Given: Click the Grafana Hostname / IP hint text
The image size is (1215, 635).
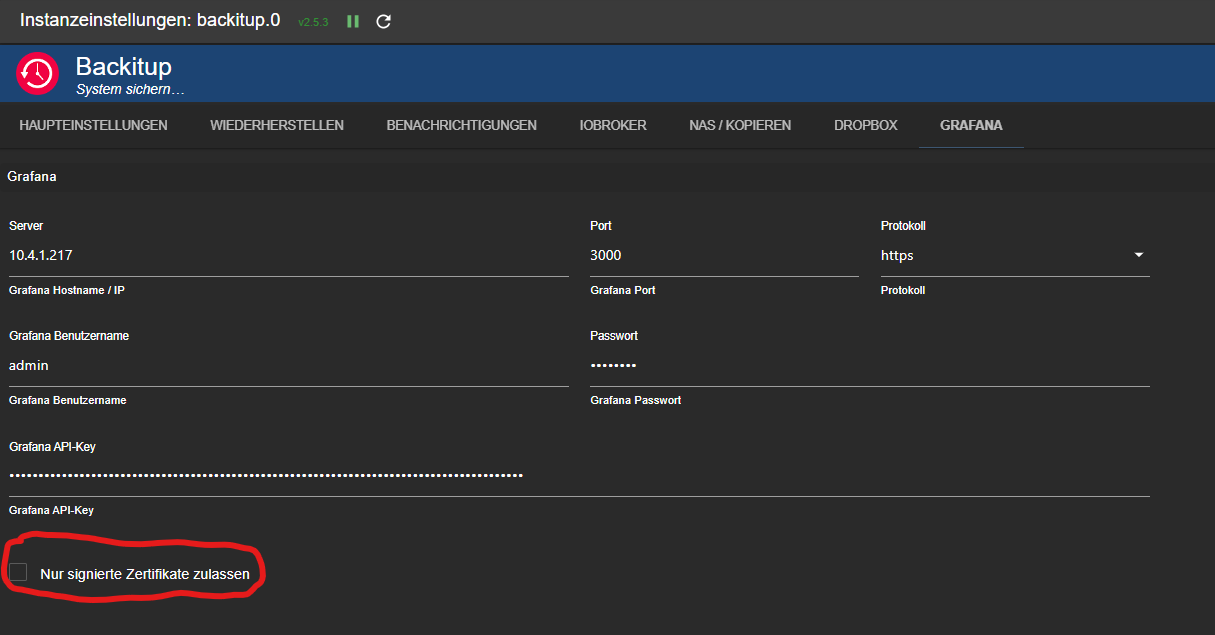Looking at the screenshot, I should [67, 290].
